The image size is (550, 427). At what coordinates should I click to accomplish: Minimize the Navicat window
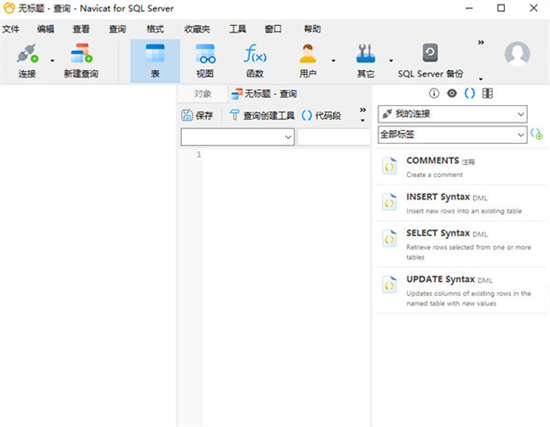(469, 8)
